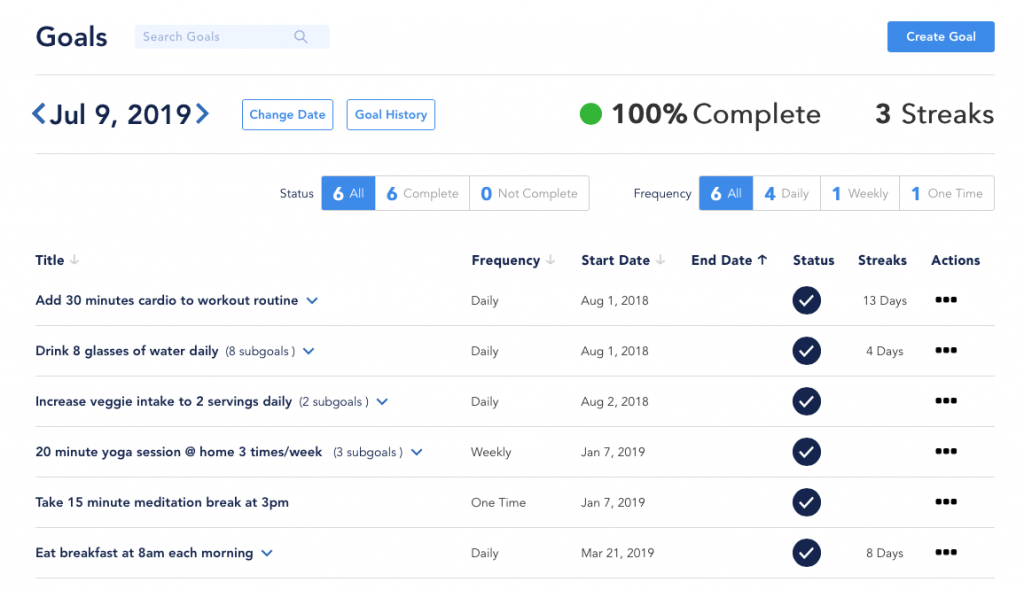Expand subgoals of veggie intake goal

[383, 401]
